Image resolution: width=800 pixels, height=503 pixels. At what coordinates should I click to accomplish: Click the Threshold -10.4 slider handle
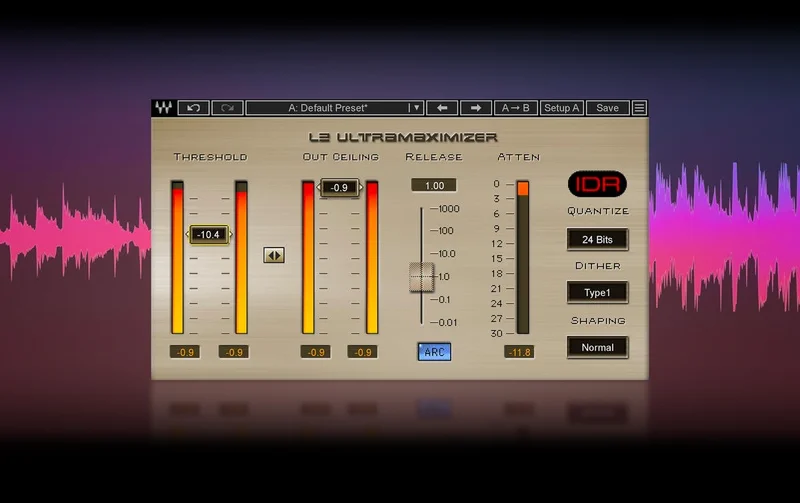[x=209, y=235]
